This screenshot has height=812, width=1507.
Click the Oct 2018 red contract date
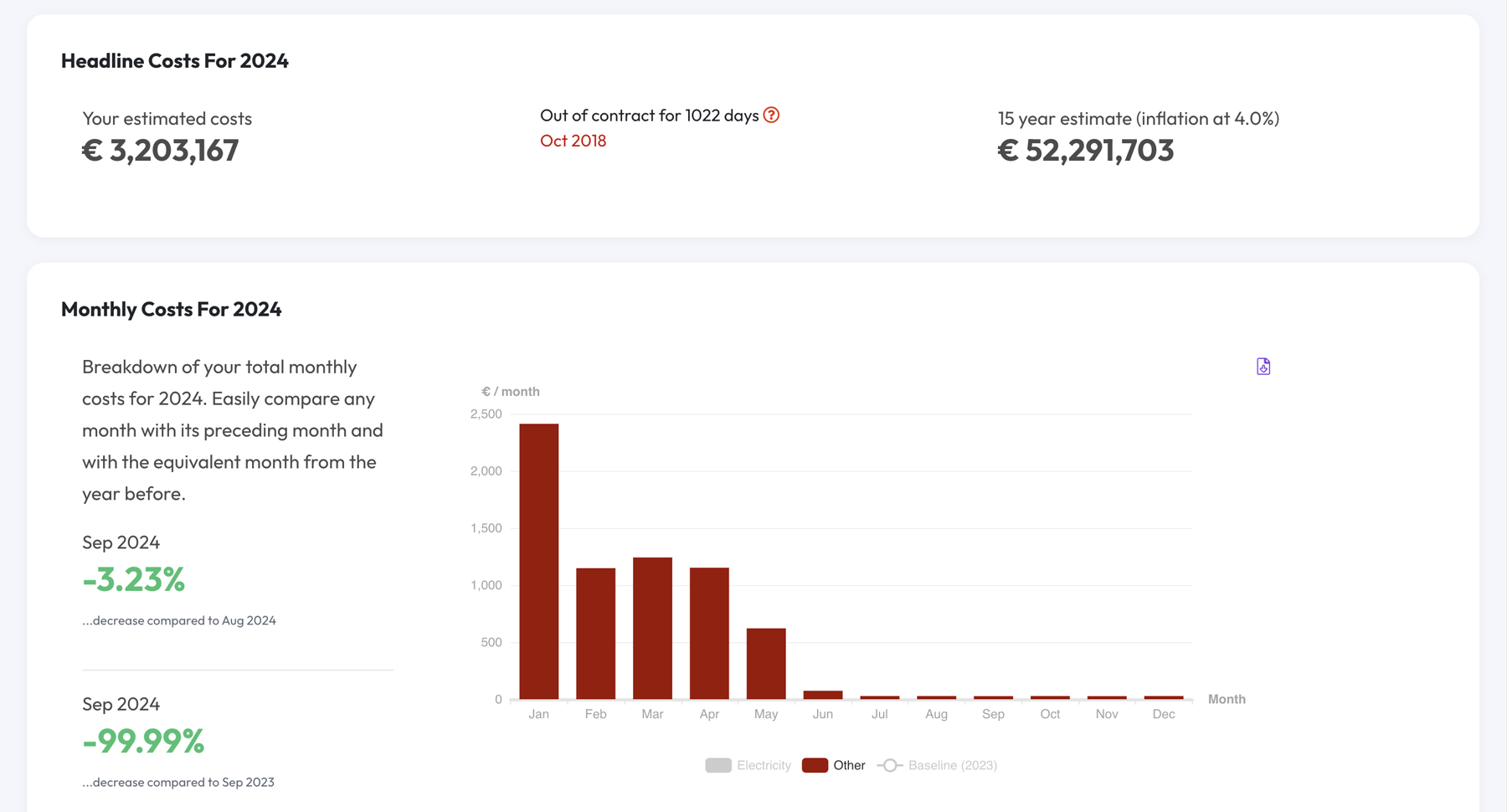click(x=573, y=141)
